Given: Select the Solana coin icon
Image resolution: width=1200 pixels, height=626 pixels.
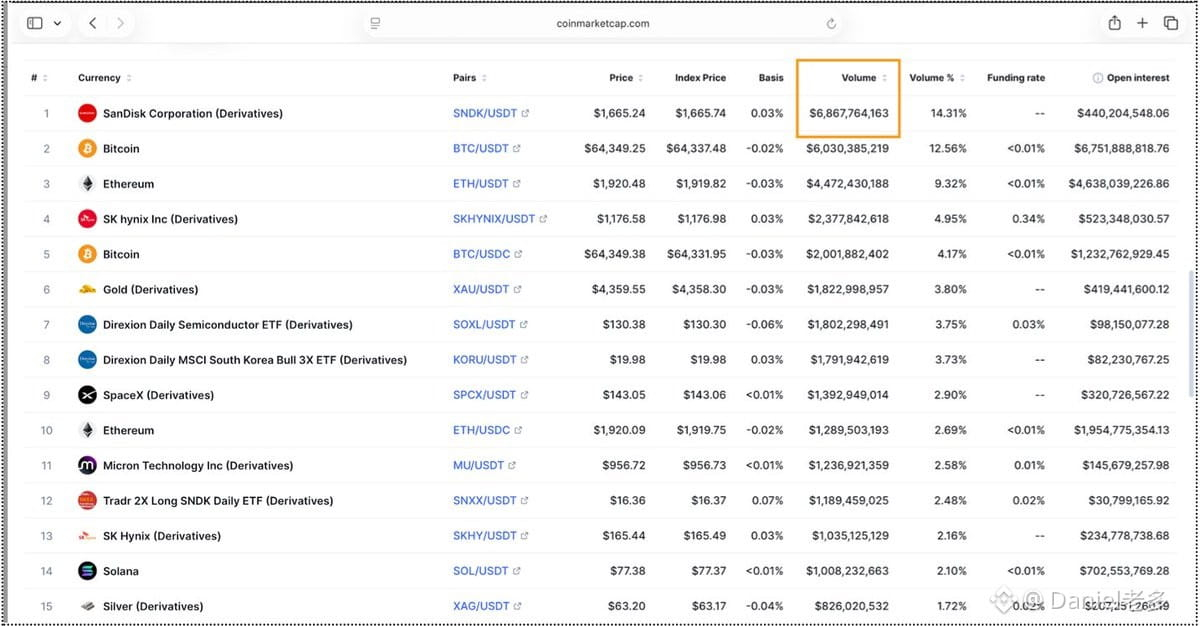Looking at the screenshot, I should [87, 571].
